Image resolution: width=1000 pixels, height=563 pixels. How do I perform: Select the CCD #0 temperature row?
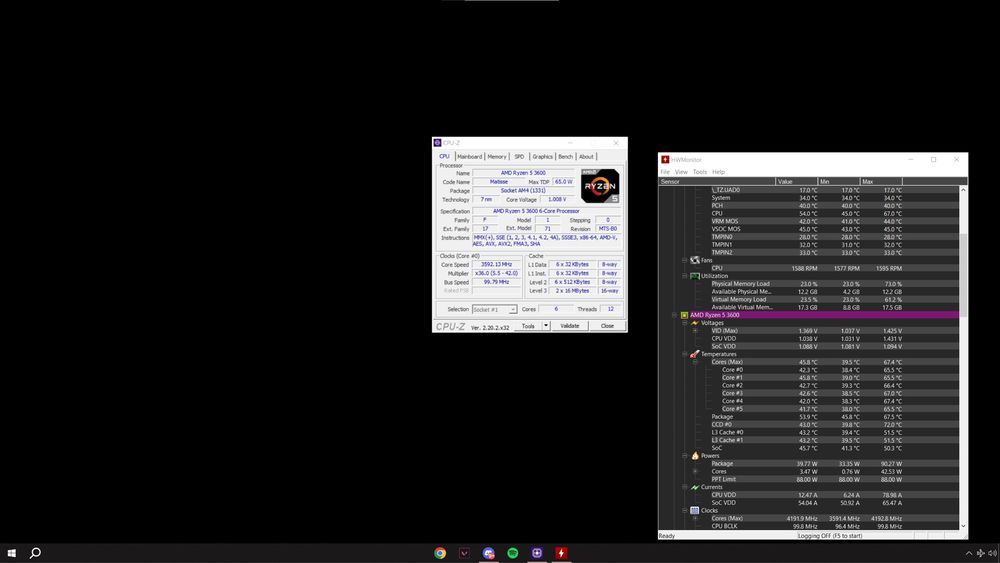click(809, 425)
